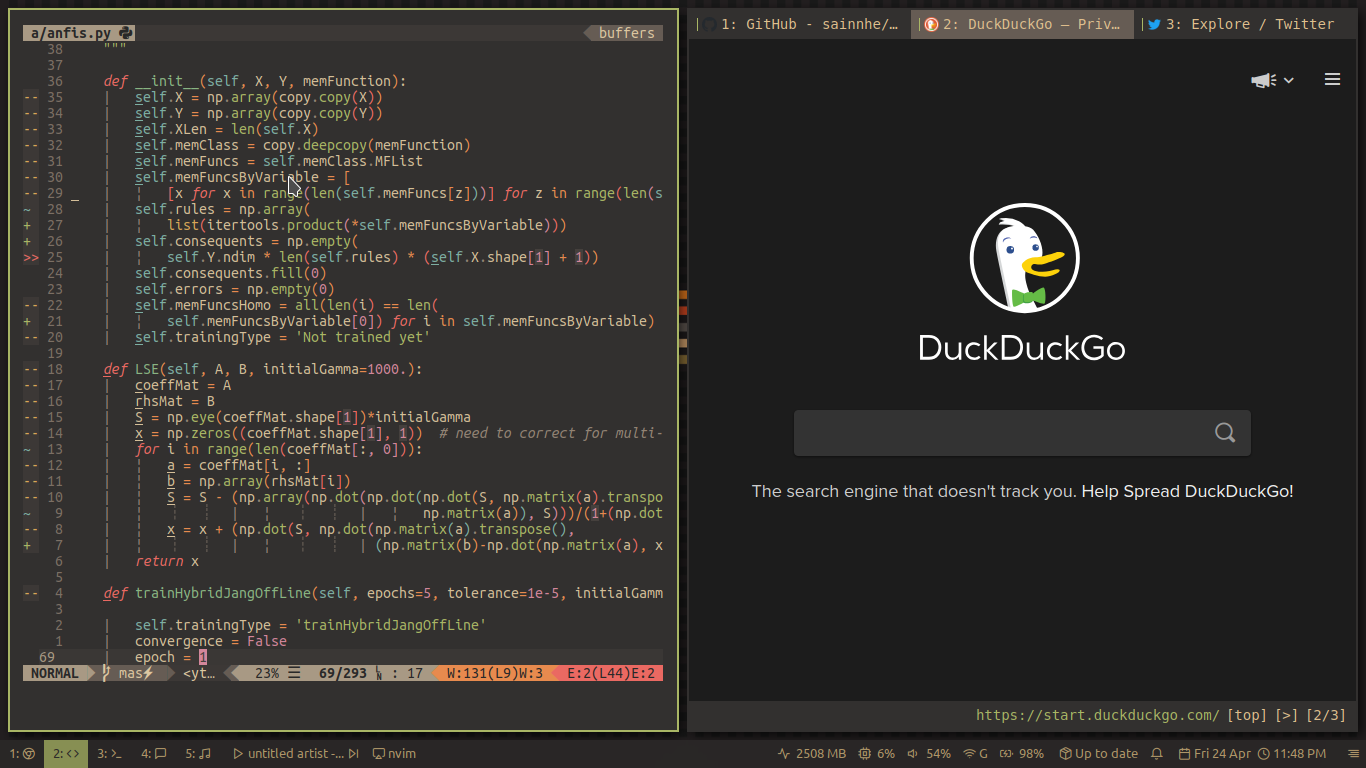Click the [2/3] tab counter in browser
This screenshot has width=1366, height=768.
pyautogui.click(x=1325, y=715)
